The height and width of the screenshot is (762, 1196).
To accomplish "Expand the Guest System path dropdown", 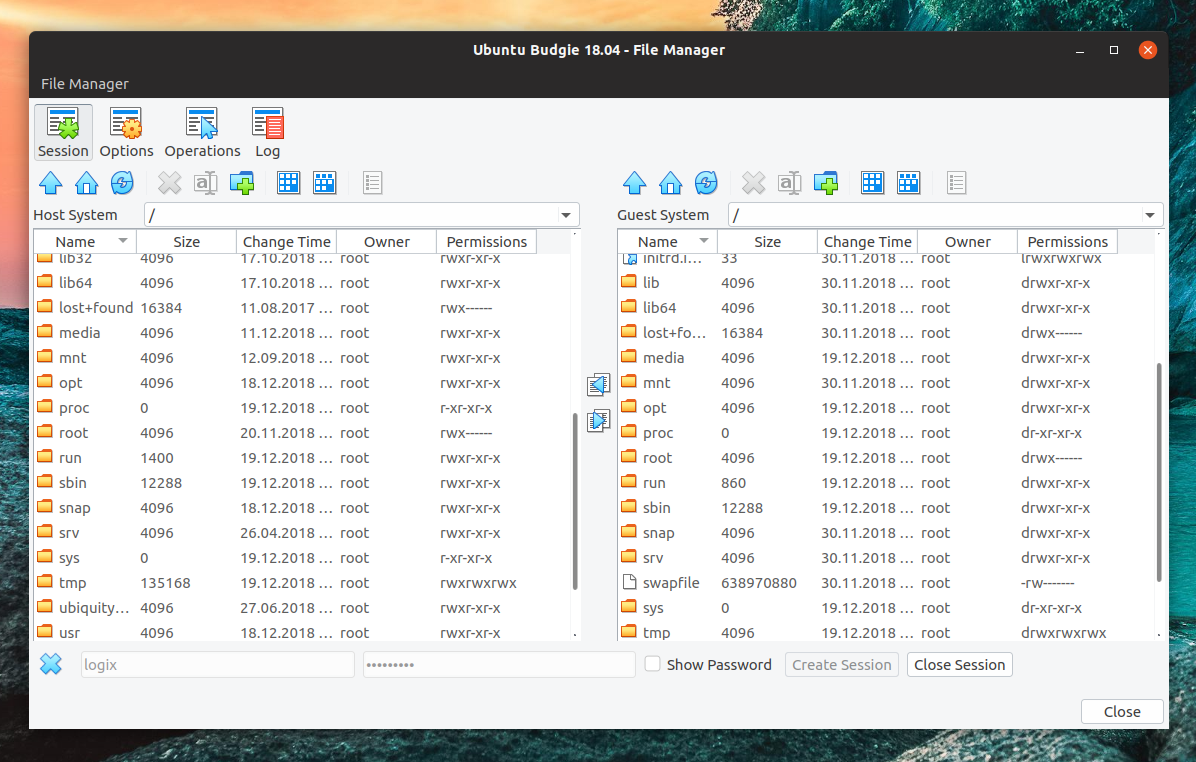I will (1150, 215).
